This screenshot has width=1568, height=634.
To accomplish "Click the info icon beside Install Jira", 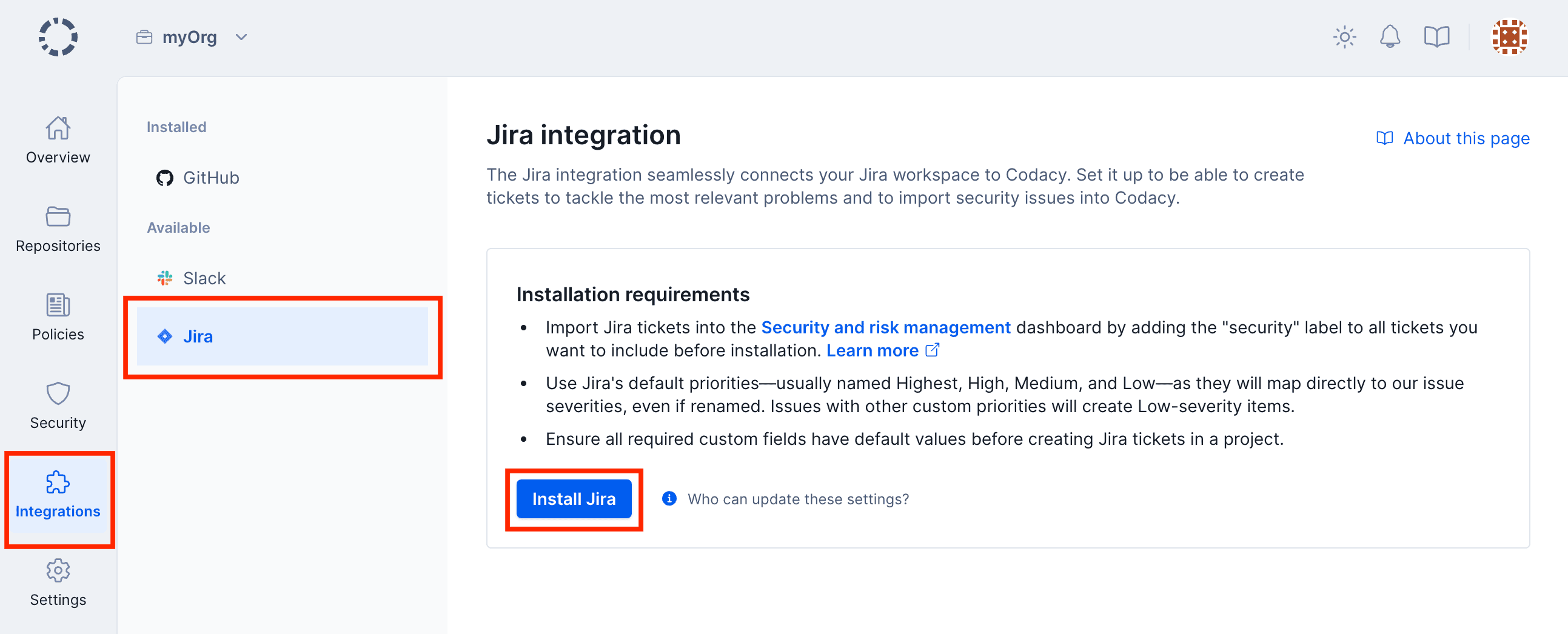I will pos(668,498).
